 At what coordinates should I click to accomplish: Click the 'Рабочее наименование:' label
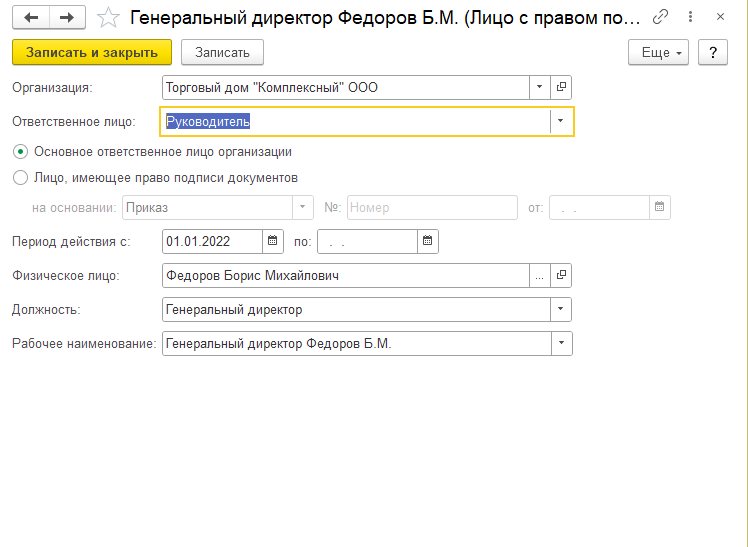tap(84, 343)
